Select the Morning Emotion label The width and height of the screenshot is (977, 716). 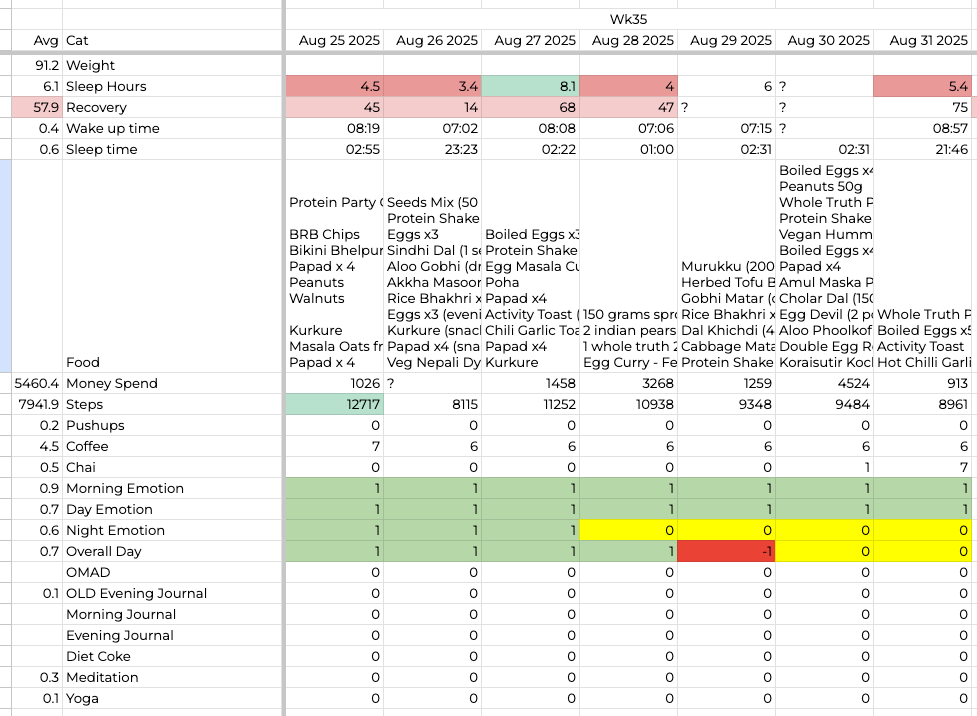[x=125, y=489]
